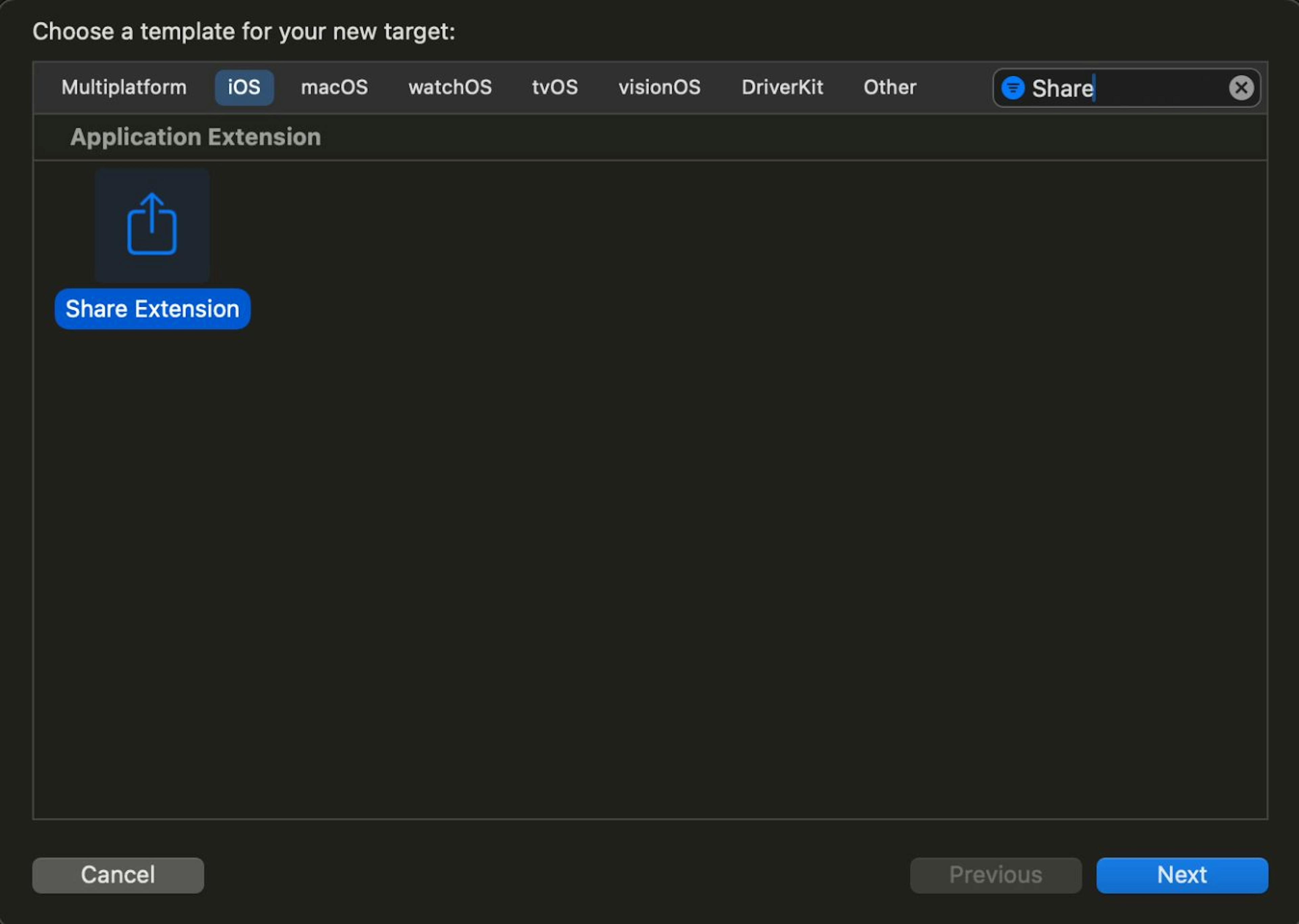Select the Share Extension template icon
Image resolution: width=1299 pixels, height=924 pixels.
click(152, 225)
